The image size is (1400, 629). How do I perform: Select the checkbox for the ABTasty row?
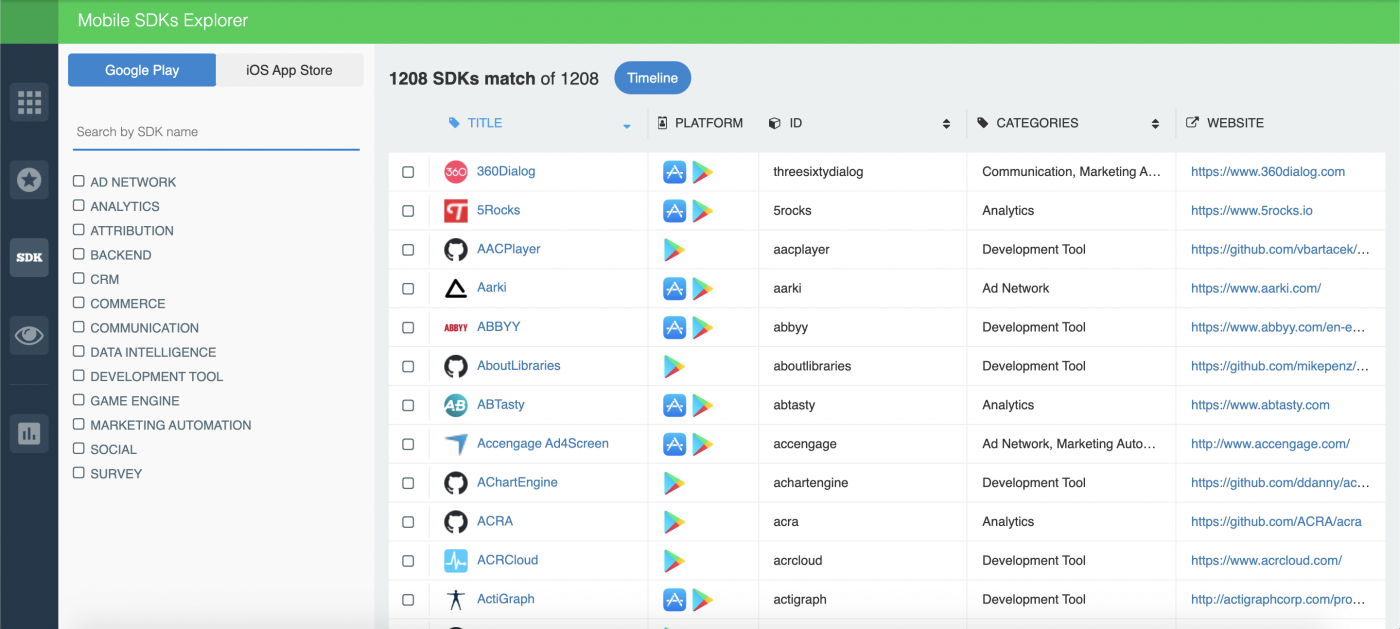tap(408, 404)
